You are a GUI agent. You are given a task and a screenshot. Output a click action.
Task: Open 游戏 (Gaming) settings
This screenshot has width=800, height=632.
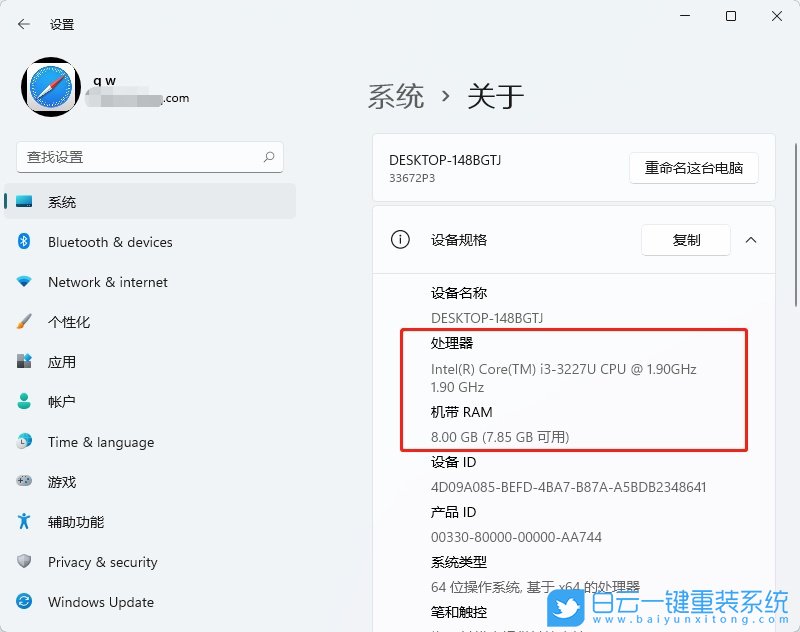(x=62, y=482)
